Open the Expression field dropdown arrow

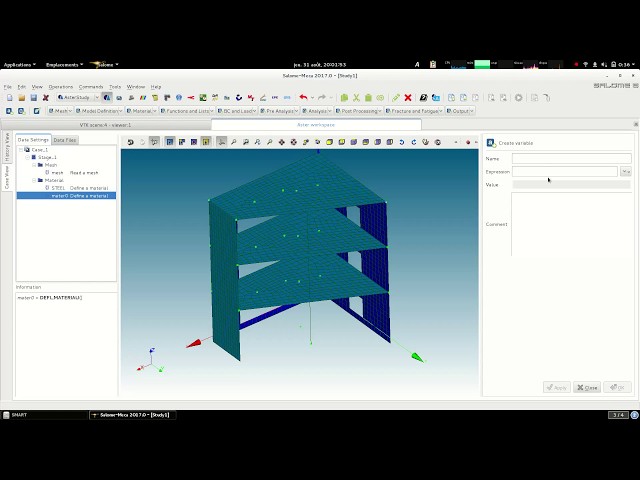pos(626,172)
